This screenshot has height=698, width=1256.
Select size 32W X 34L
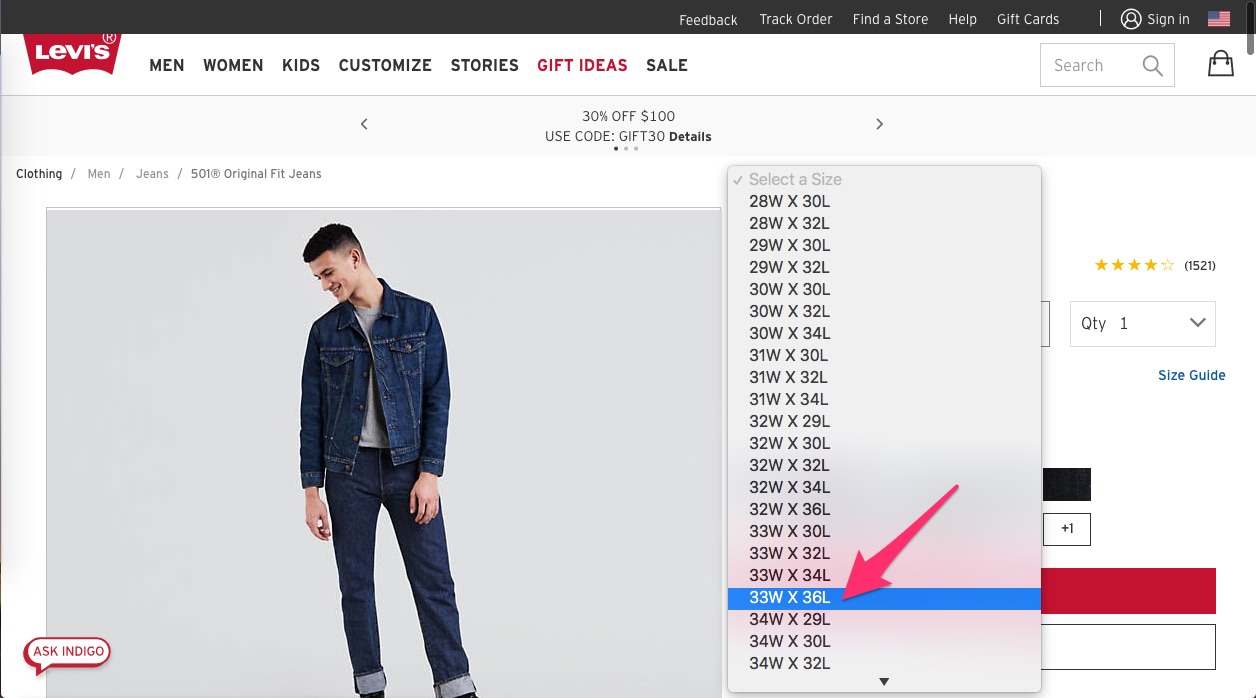[x=884, y=487]
